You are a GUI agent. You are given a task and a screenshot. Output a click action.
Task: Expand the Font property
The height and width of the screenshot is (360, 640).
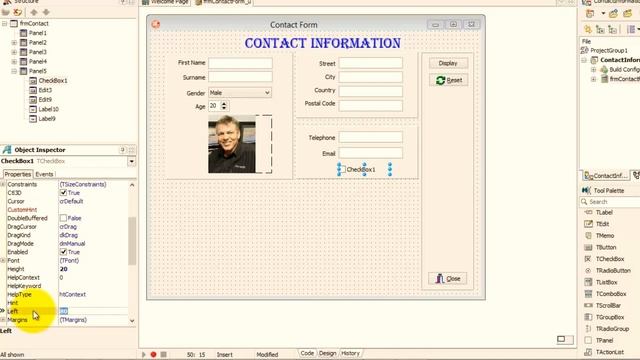point(3,260)
